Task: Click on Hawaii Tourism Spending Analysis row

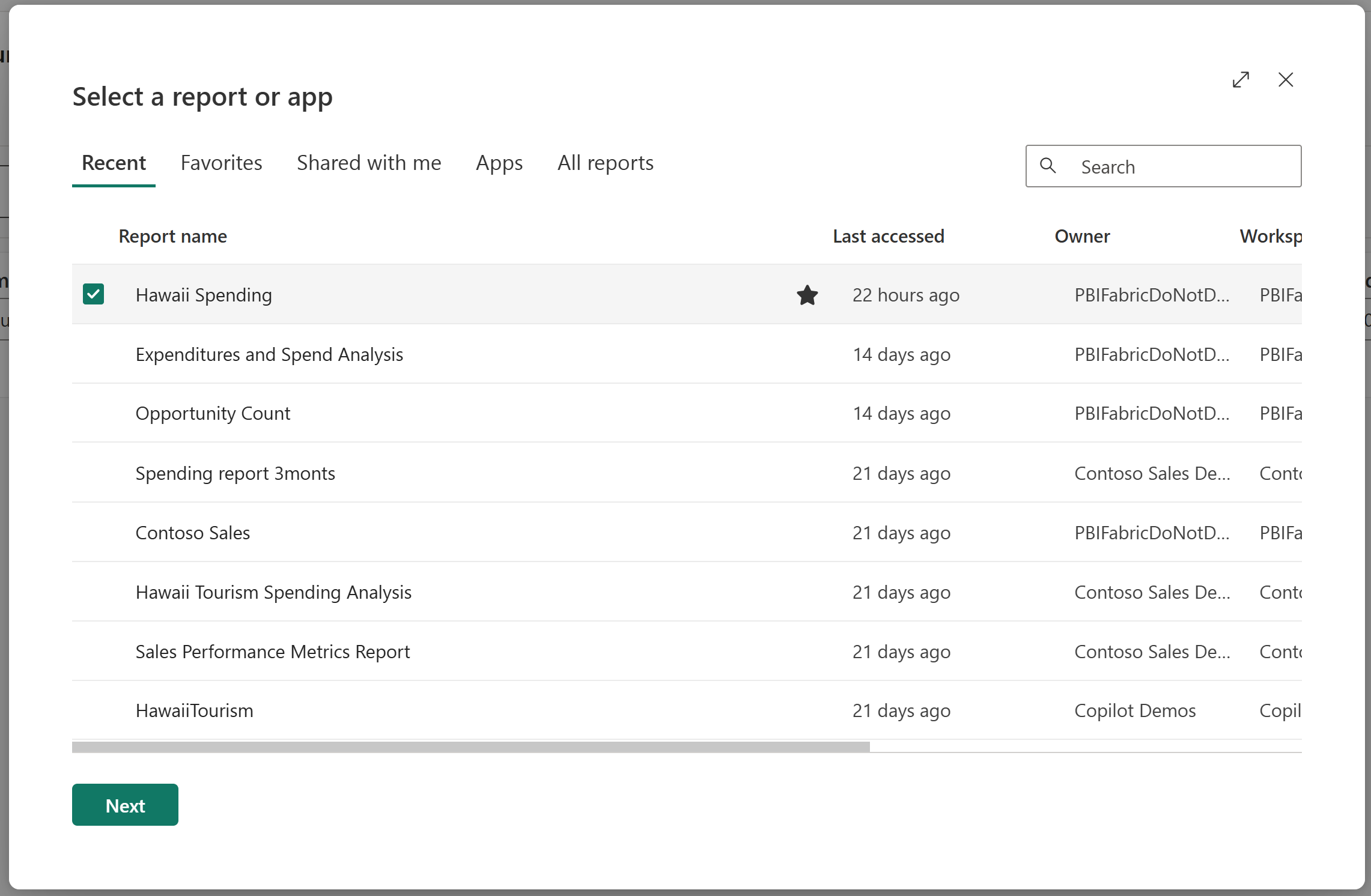Action: (x=273, y=591)
